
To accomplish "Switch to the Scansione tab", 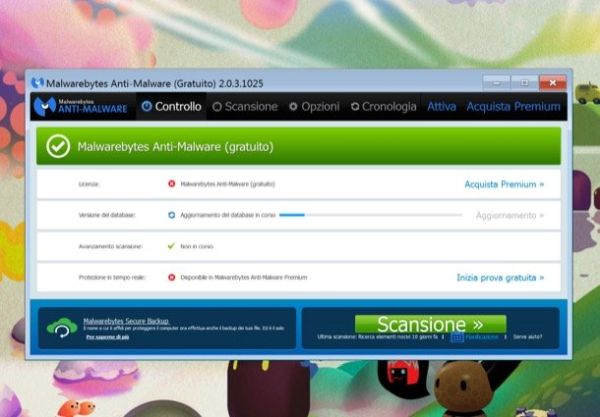I will (245, 106).
